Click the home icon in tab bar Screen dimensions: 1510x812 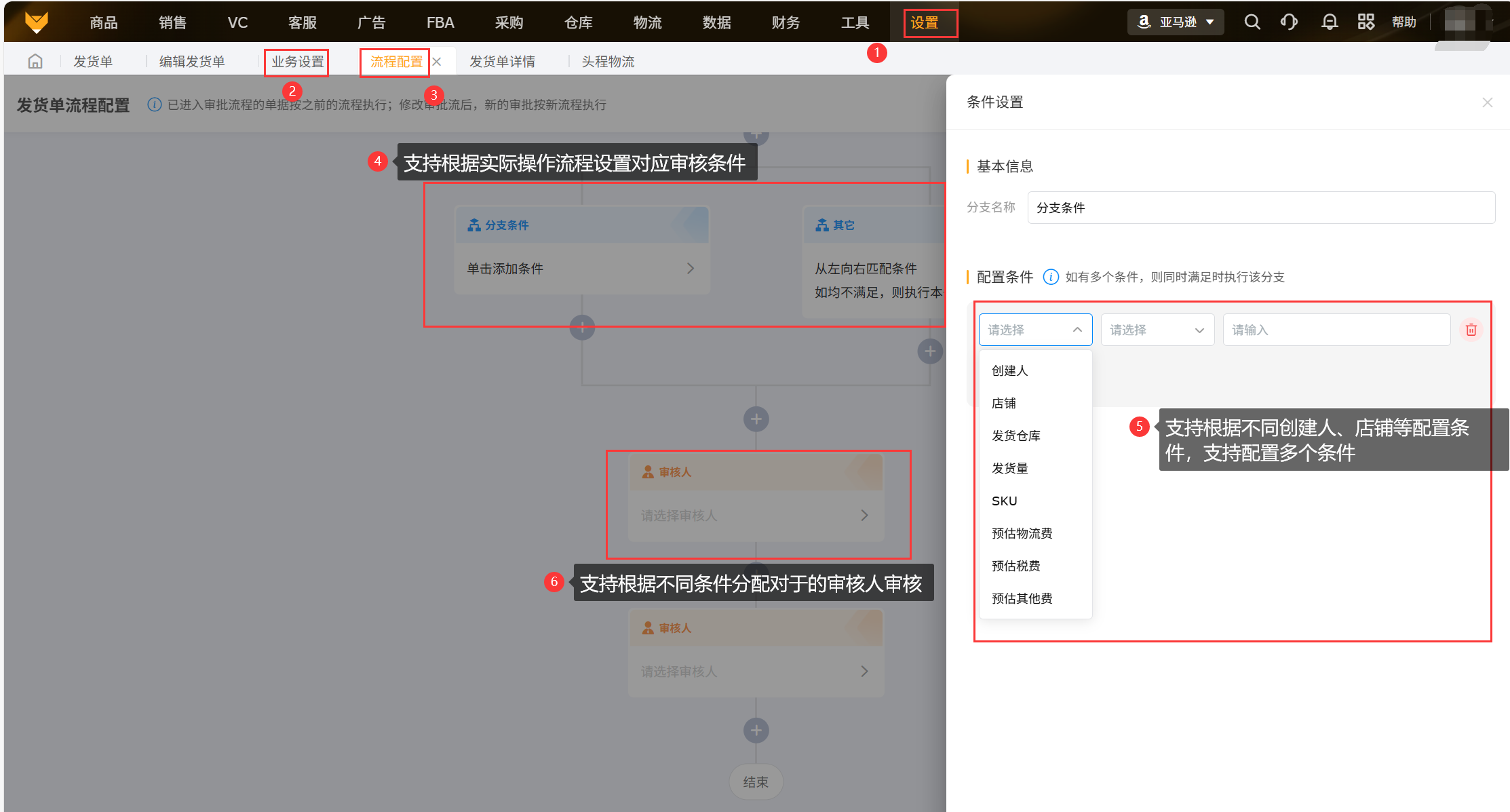pos(35,62)
